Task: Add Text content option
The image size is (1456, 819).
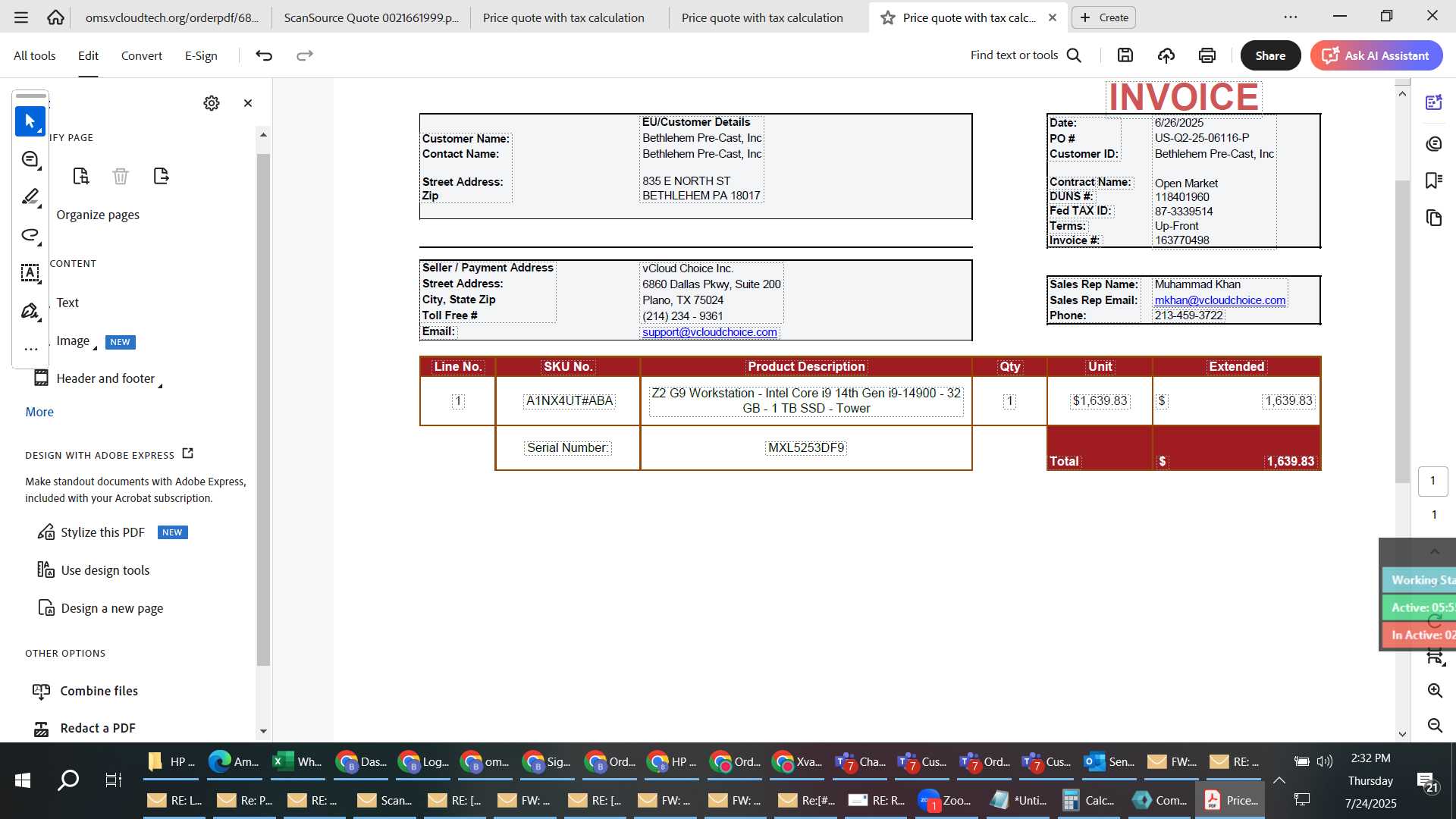Action: [x=67, y=303]
